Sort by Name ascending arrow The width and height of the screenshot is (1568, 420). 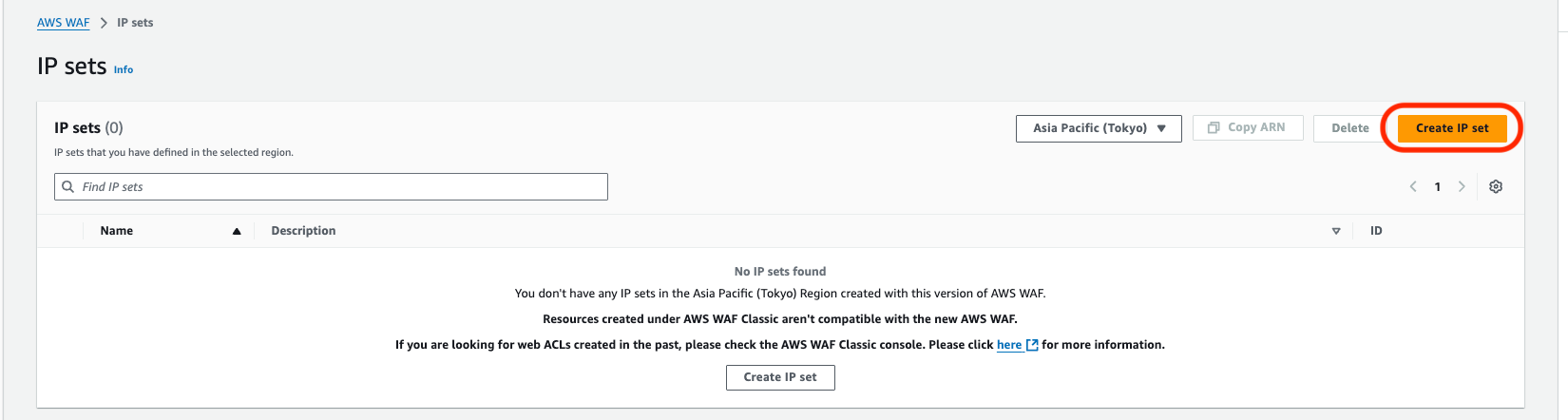pyautogui.click(x=237, y=231)
